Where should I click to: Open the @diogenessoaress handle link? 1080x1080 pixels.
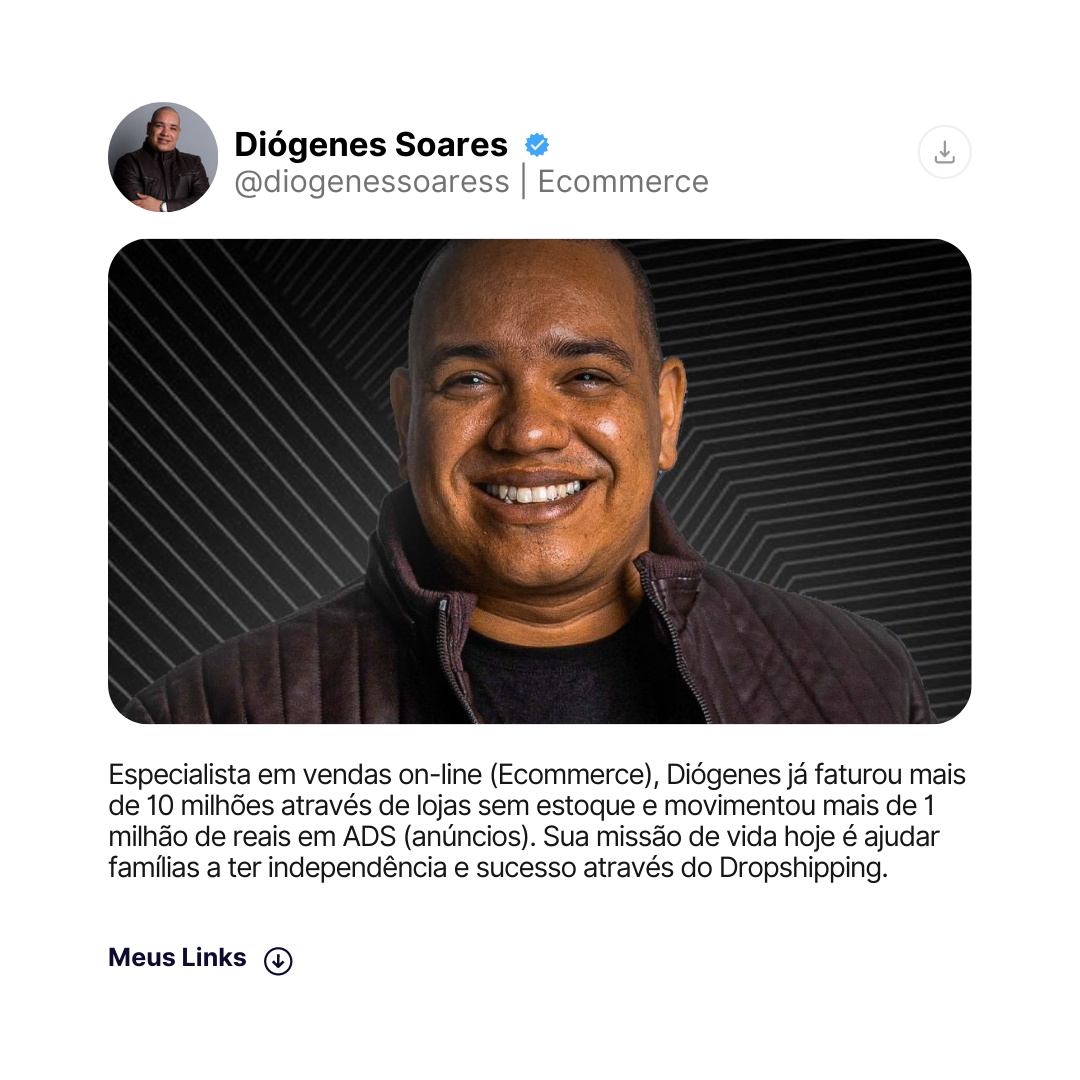coord(372,182)
